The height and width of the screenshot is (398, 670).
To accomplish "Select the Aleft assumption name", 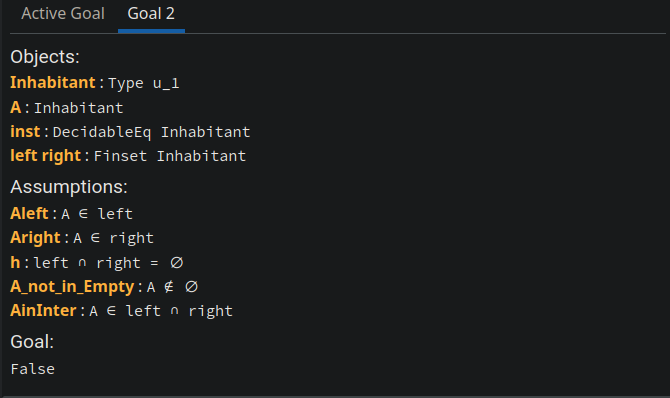I will coord(29,213).
